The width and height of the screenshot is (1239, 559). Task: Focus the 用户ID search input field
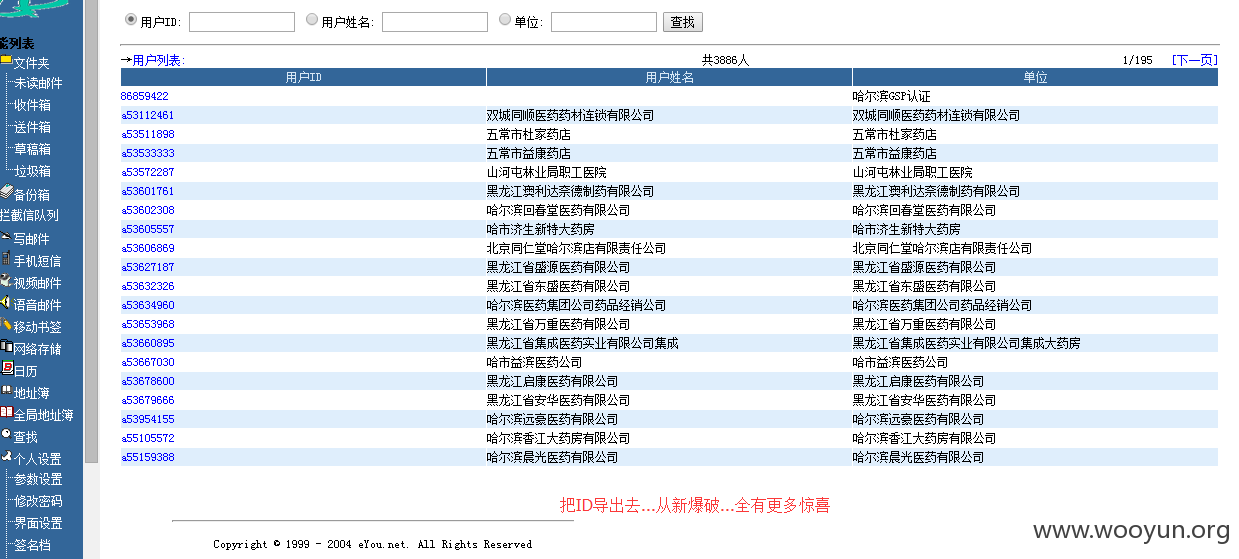(x=242, y=22)
